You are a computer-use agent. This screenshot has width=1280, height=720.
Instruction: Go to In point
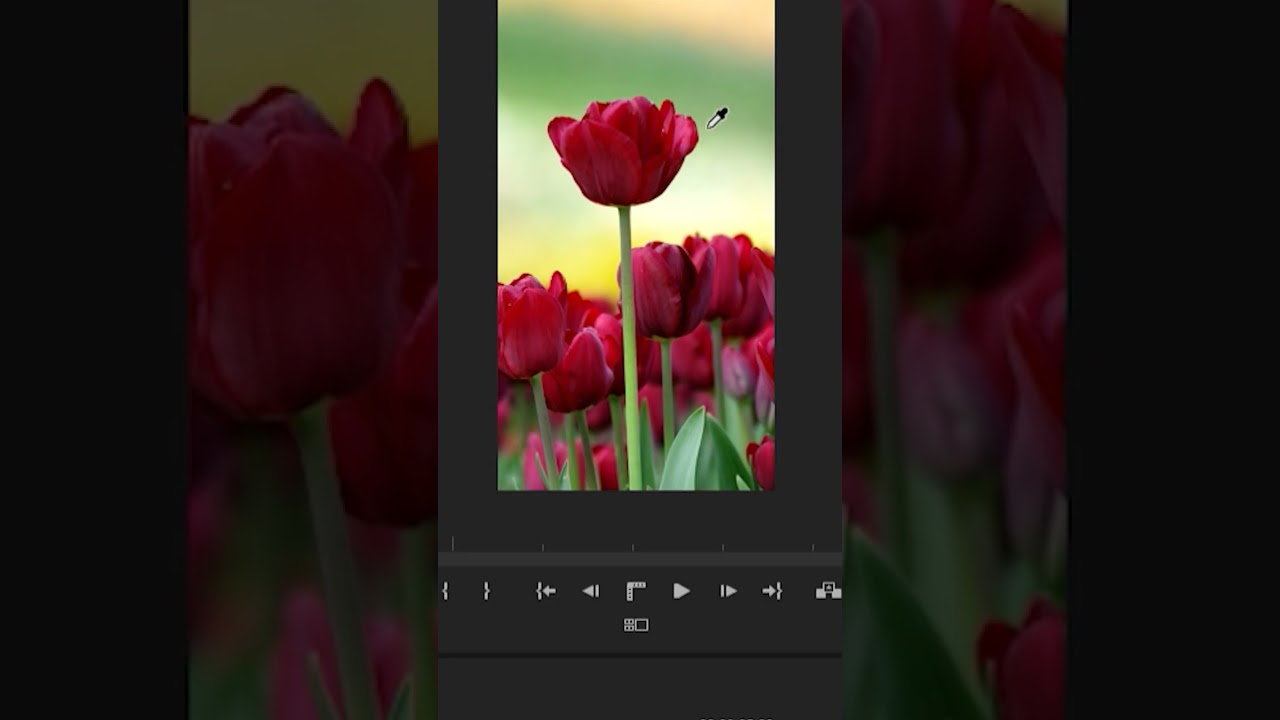point(545,591)
